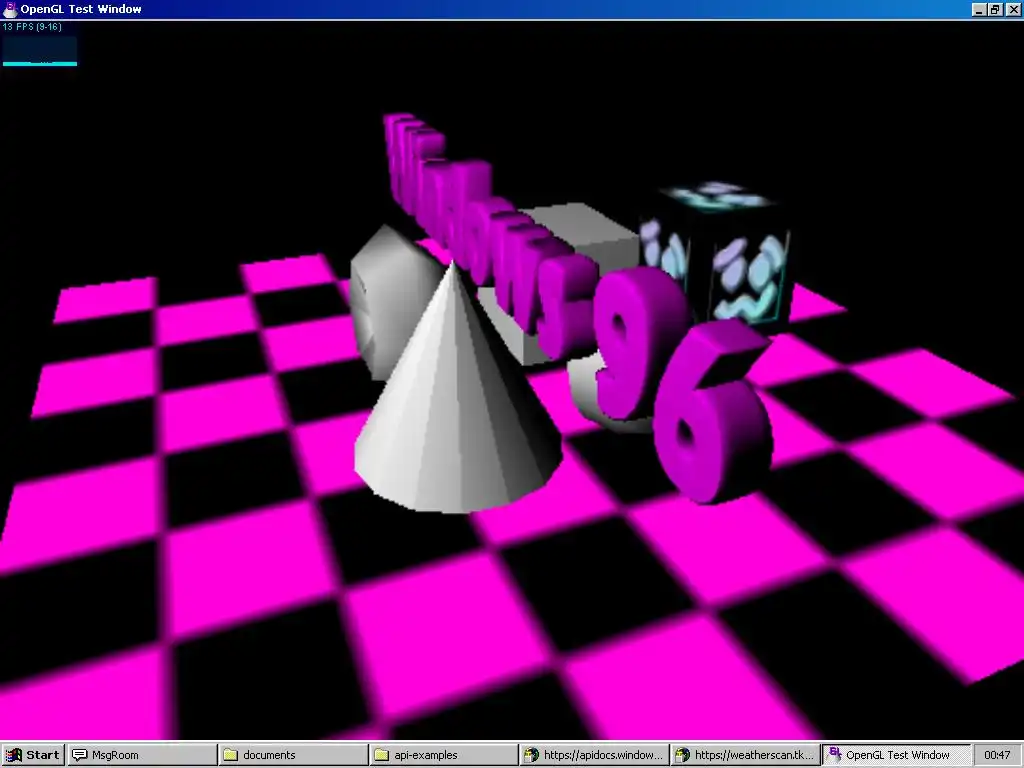
Task: Click the taskbar clock showing 00:47
Action: 997,755
